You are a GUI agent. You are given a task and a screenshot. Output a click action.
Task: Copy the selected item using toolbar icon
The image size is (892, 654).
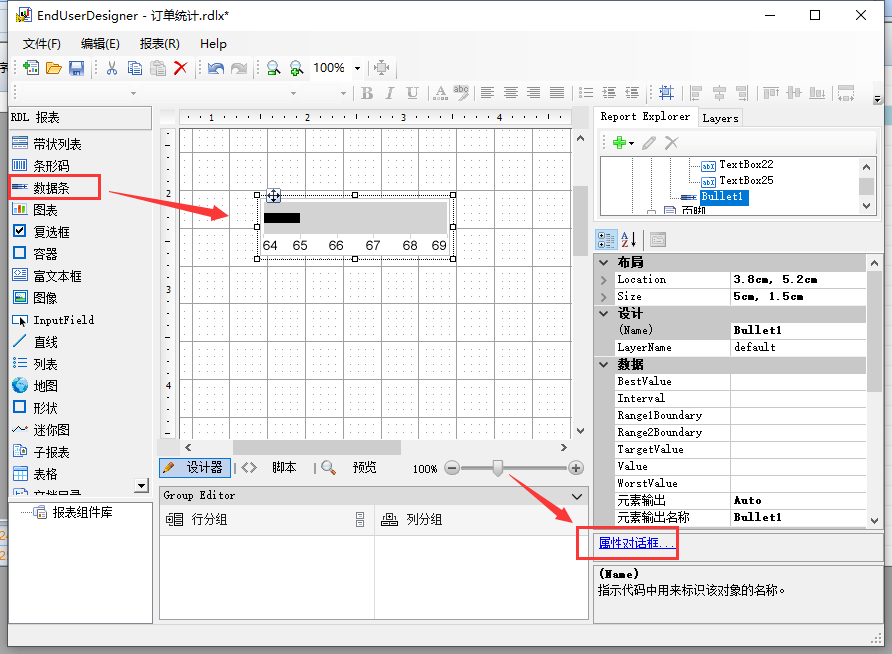pos(135,68)
